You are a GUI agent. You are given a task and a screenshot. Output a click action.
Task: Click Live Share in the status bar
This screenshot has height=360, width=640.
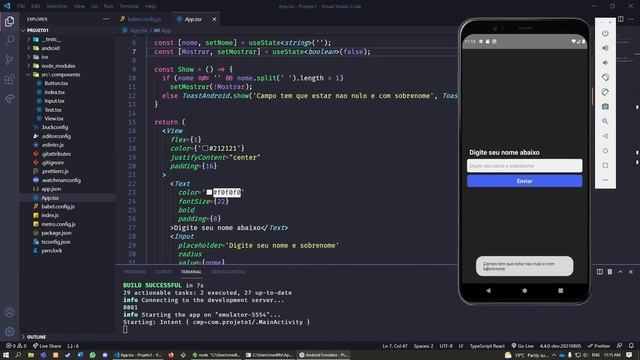point(47,346)
